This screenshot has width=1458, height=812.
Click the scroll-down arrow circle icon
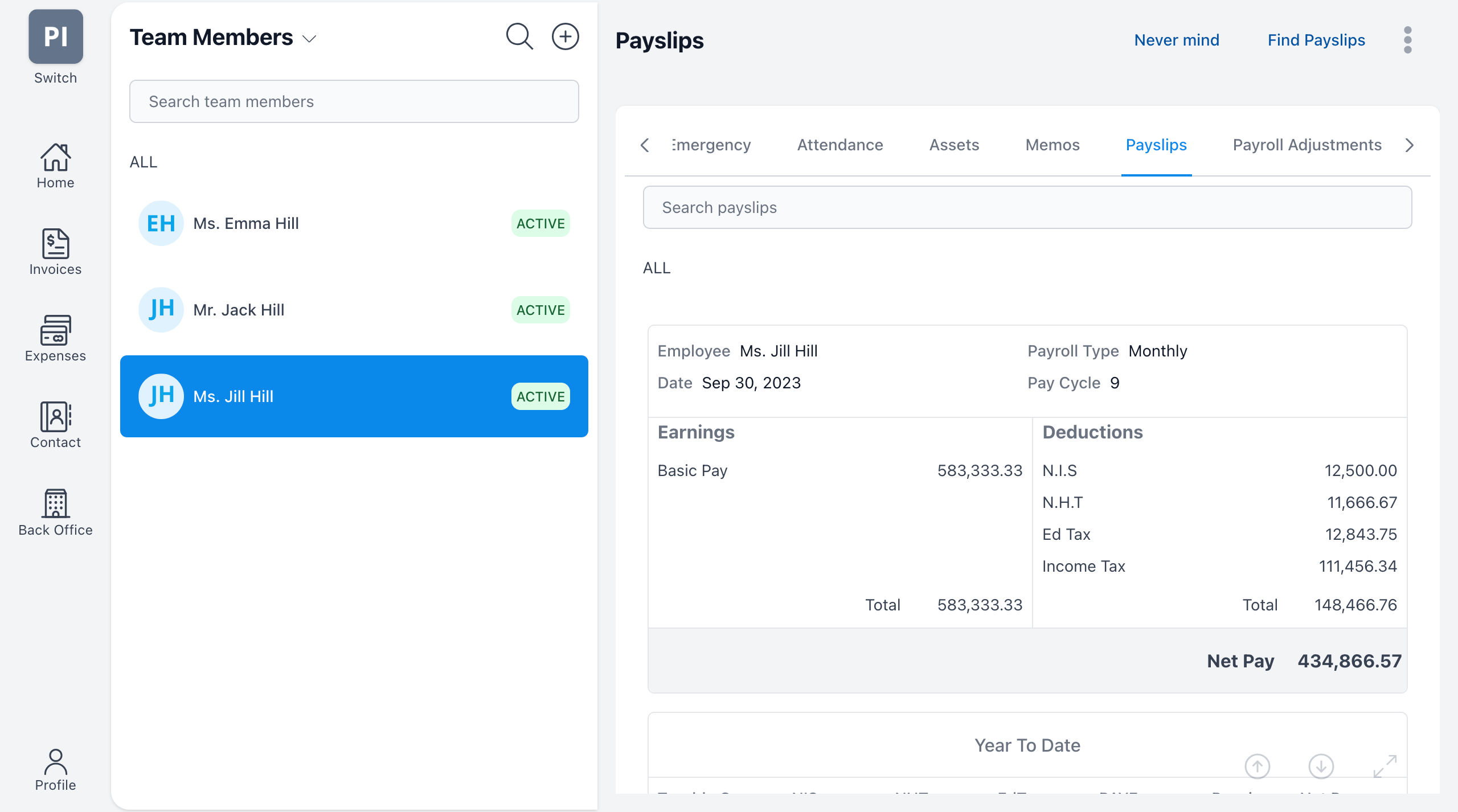coord(1321,766)
